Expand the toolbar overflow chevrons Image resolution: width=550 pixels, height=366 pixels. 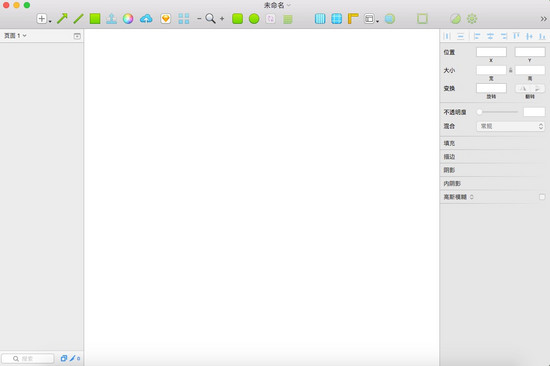[543, 19]
